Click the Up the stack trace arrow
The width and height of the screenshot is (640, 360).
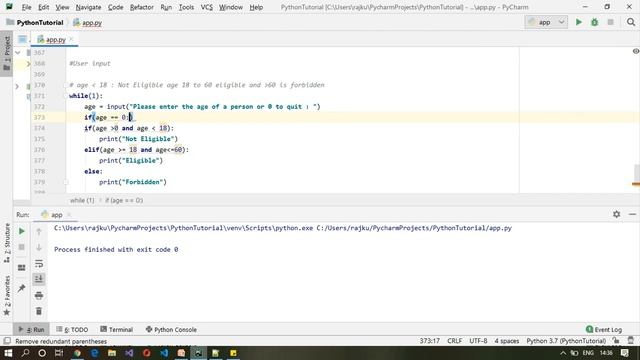click(39, 231)
